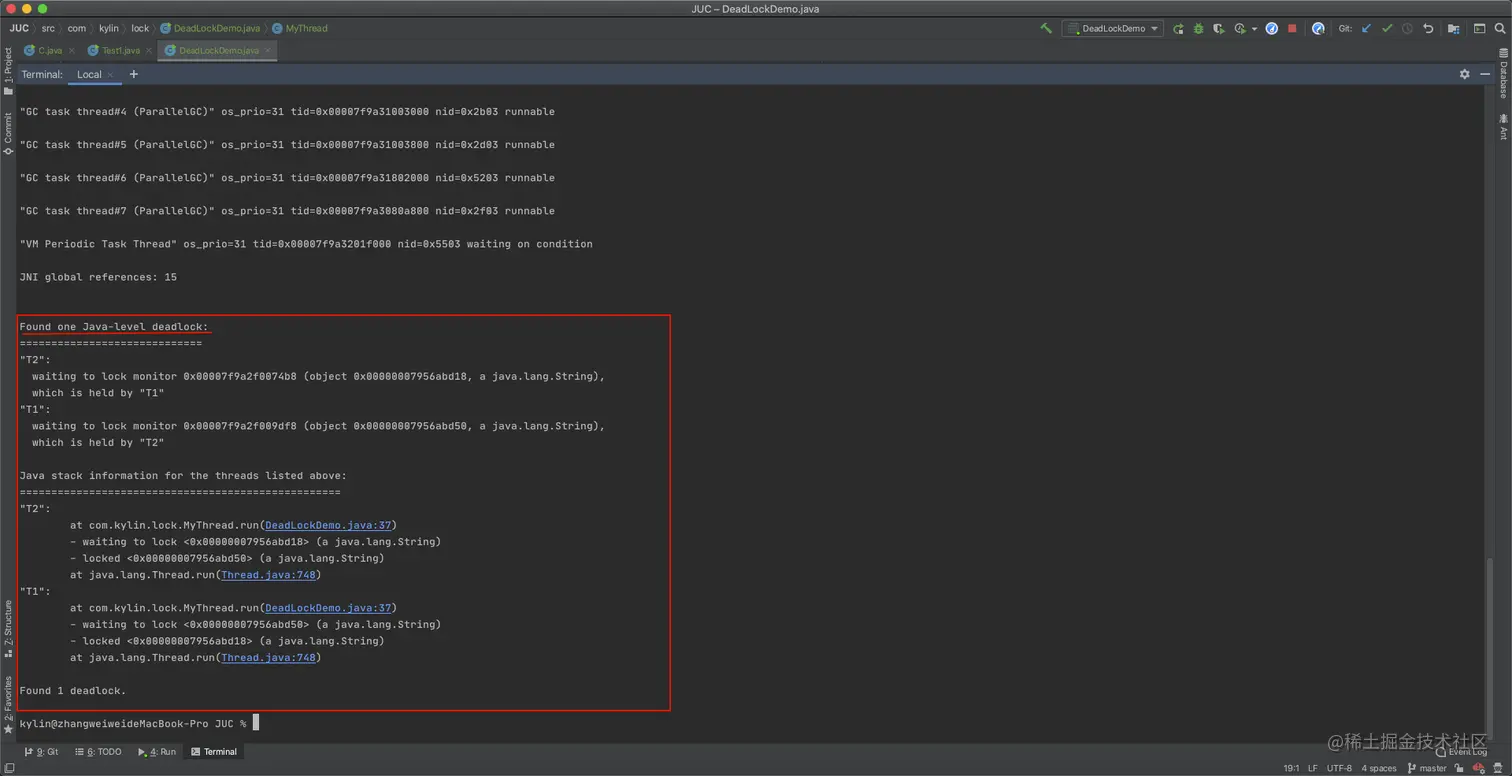Open the 4: Run tool window
Viewport: 1512px width, 776px height.
coord(157,752)
